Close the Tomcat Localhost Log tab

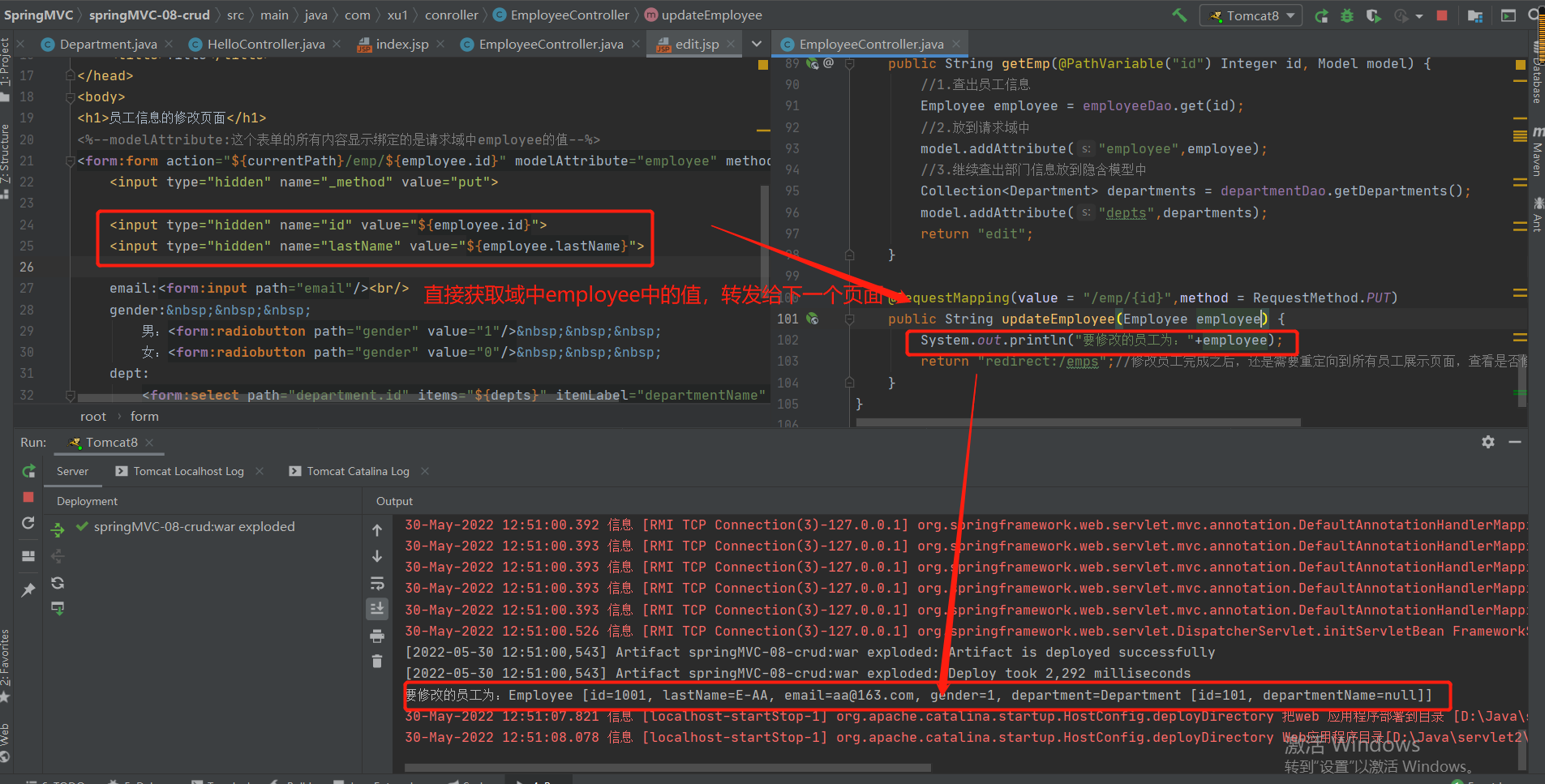tap(260, 471)
